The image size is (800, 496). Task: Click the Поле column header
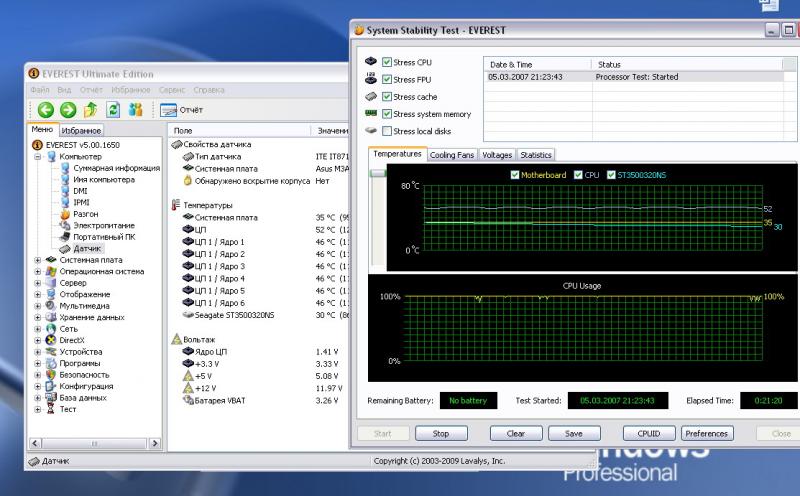pos(240,131)
